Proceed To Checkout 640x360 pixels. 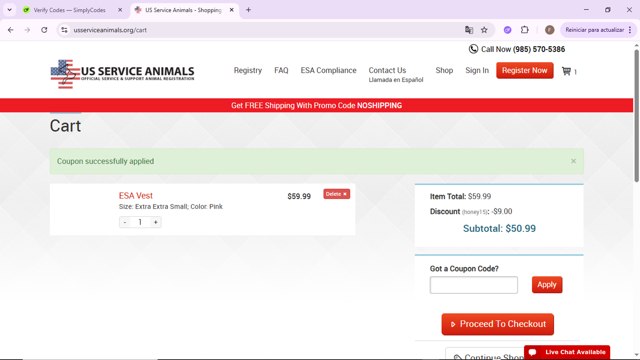[x=498, y=324]
